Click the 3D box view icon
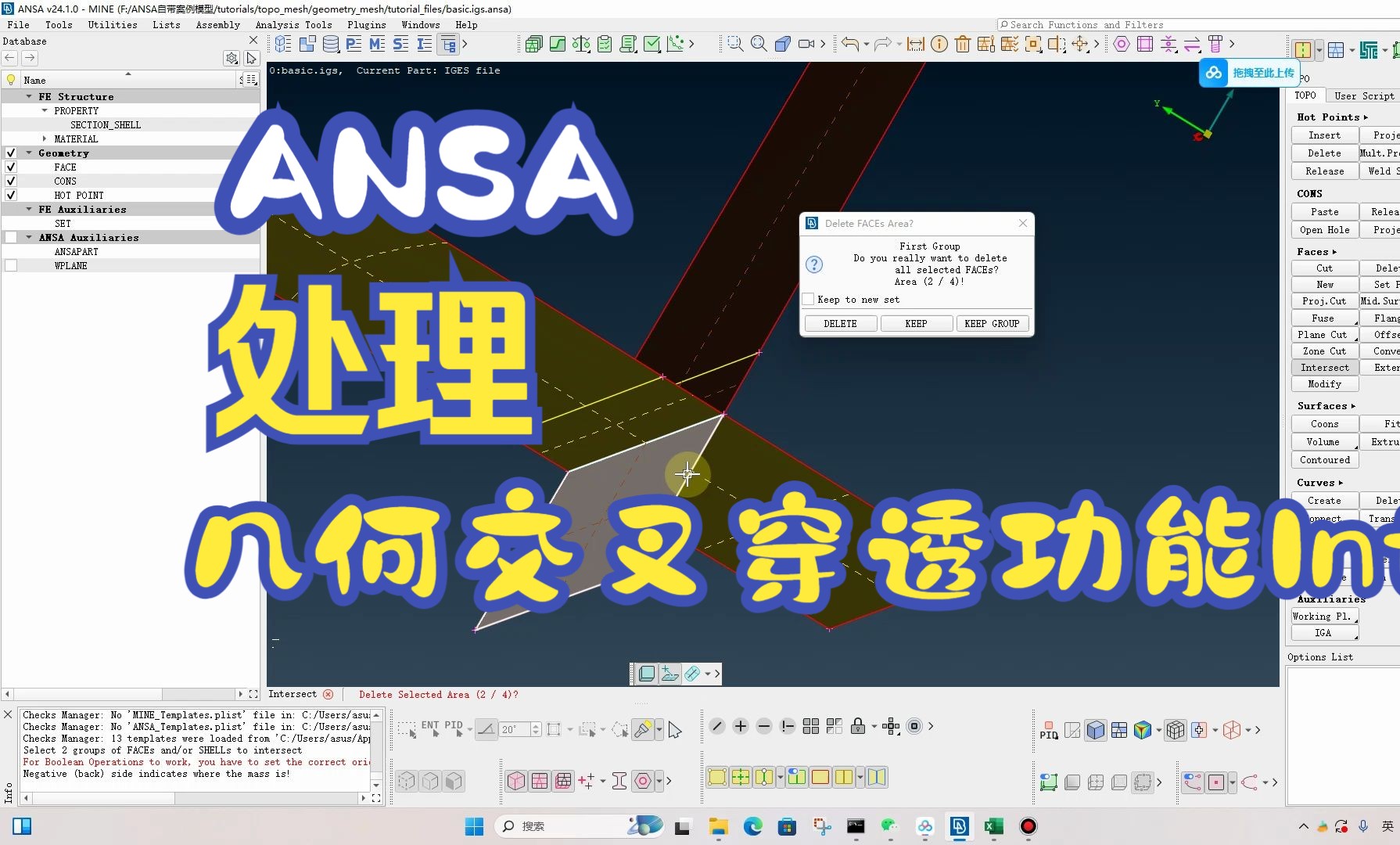This screenshot has height=845, width=1400. pyautogui.click(x=782, y=44)
